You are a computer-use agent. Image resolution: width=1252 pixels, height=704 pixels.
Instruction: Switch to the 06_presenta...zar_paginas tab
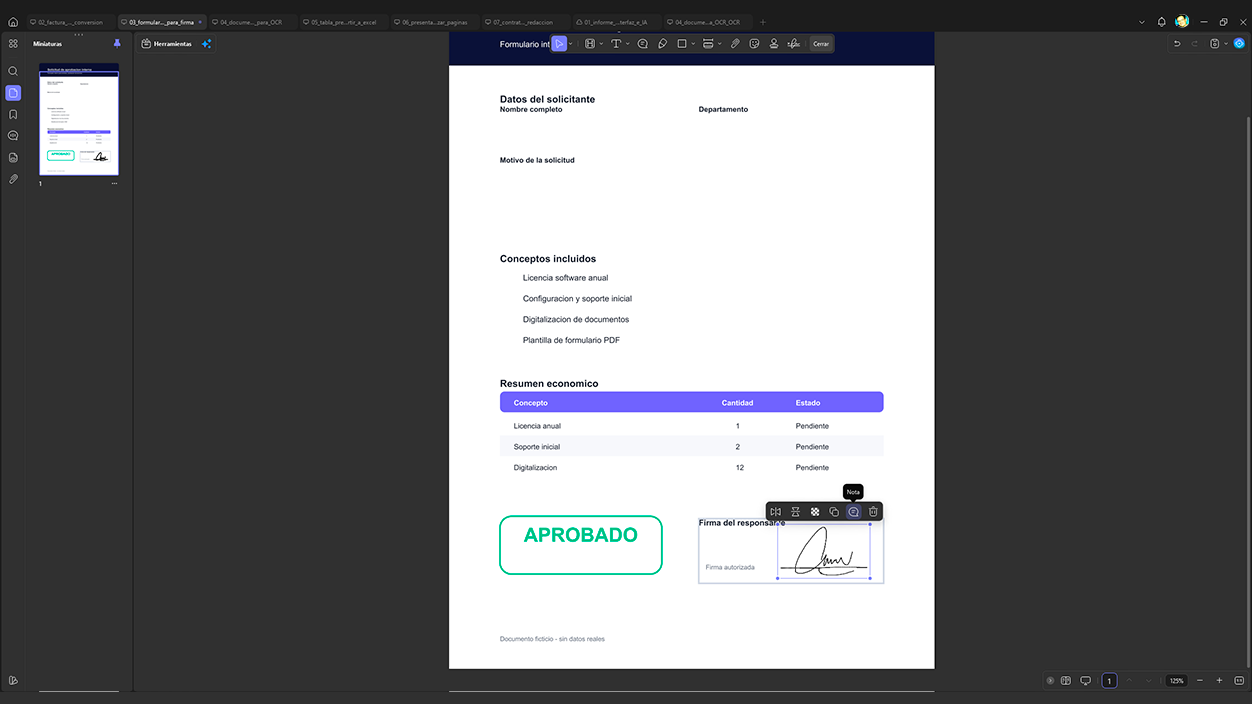(x=434, y=22)
